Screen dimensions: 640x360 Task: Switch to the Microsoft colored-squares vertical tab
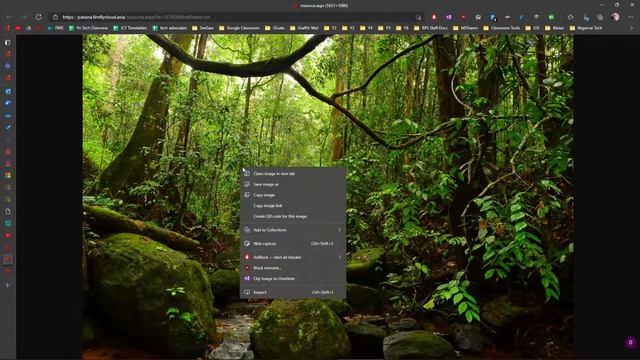pyautogui.click(x=8, y=175)
